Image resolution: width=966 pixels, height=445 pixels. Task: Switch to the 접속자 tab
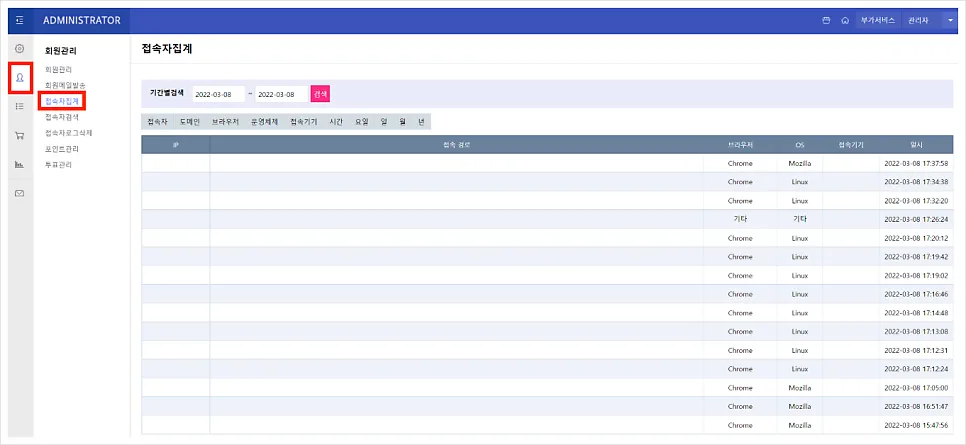coord(157,122)
